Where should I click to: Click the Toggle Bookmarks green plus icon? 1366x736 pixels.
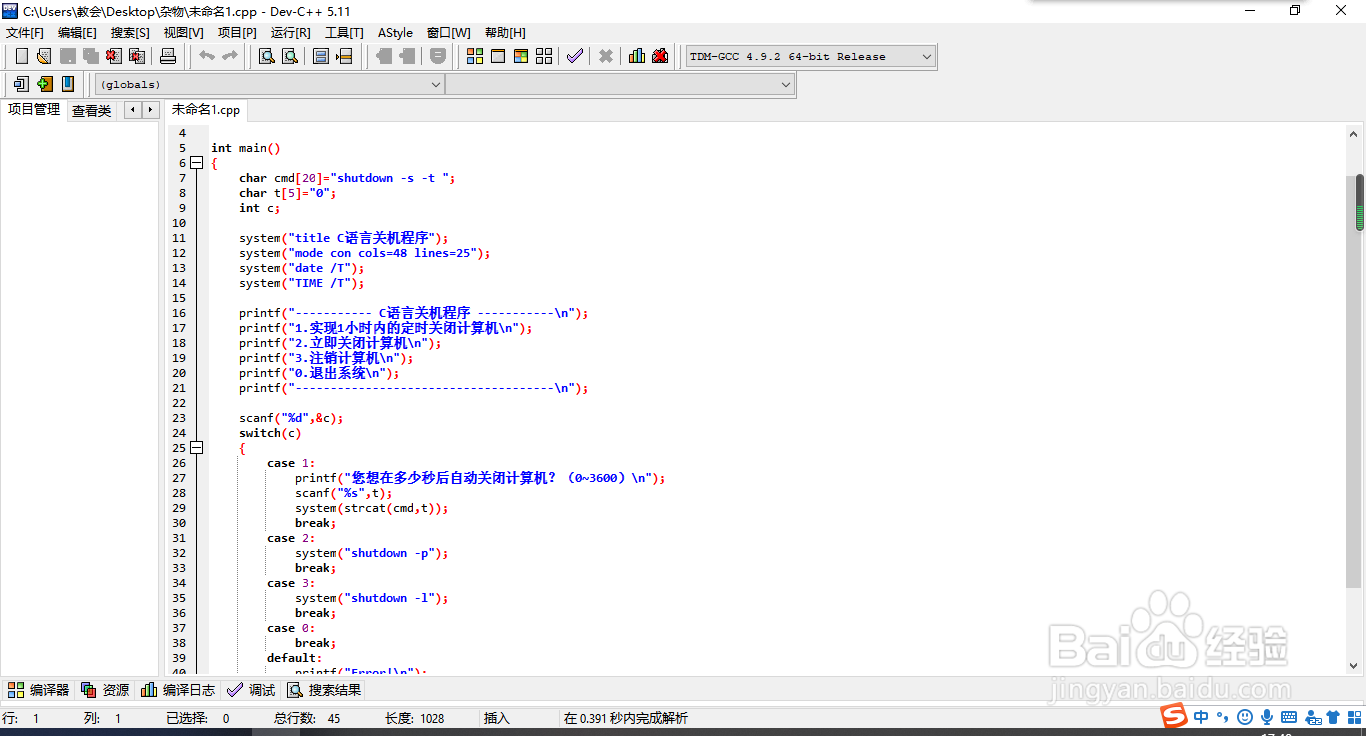[45, 84]
